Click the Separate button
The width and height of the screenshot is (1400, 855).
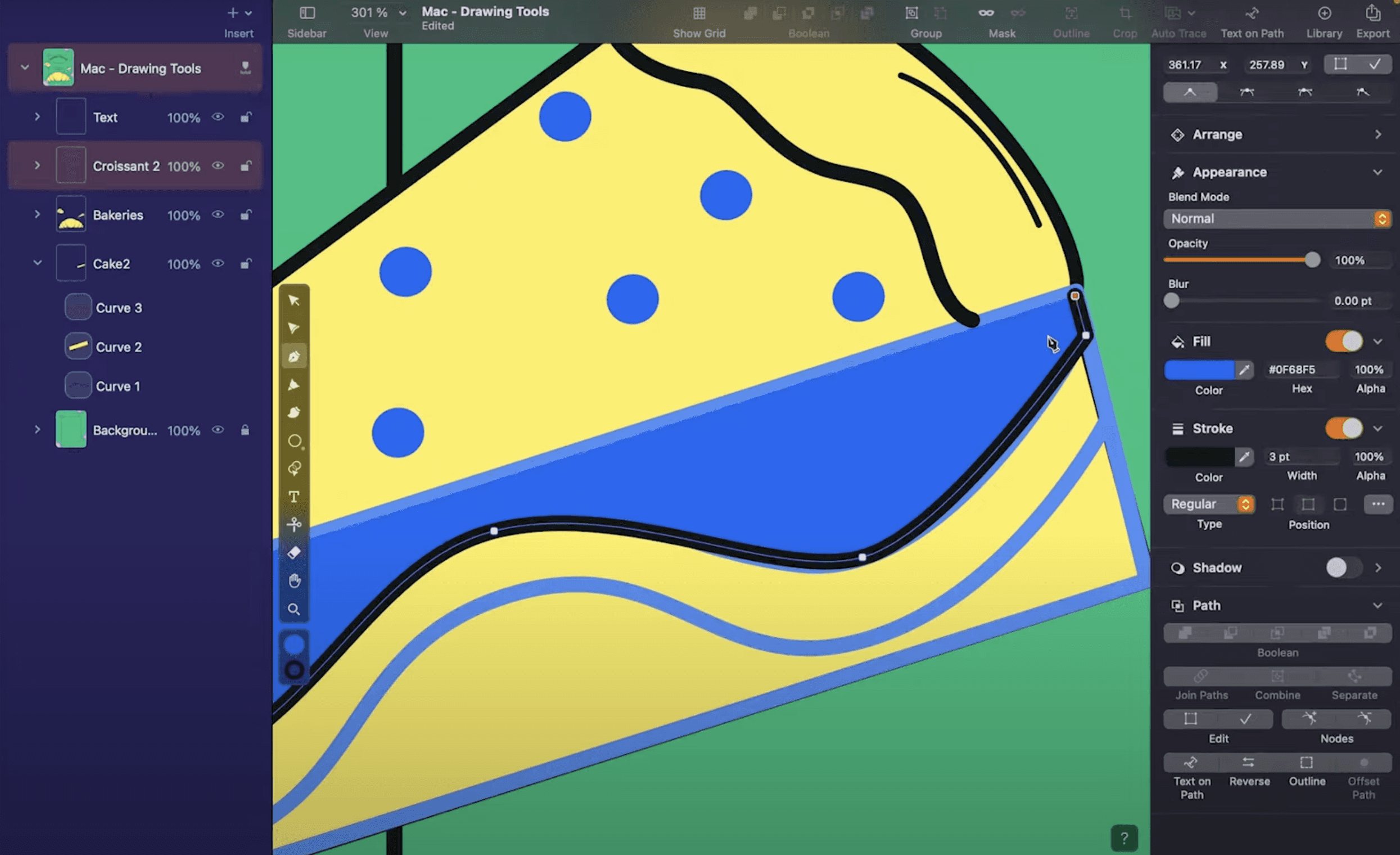point(1354,677)
